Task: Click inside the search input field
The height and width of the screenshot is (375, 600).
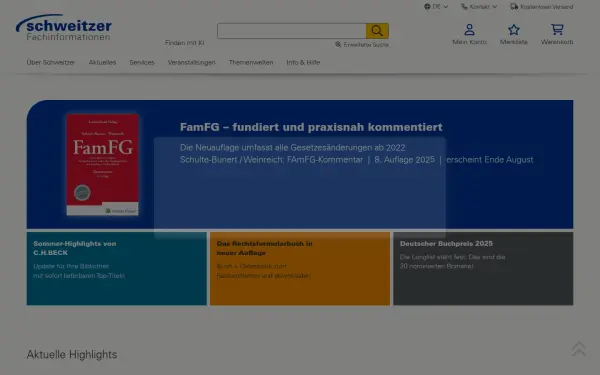Action: coord(292,31)
